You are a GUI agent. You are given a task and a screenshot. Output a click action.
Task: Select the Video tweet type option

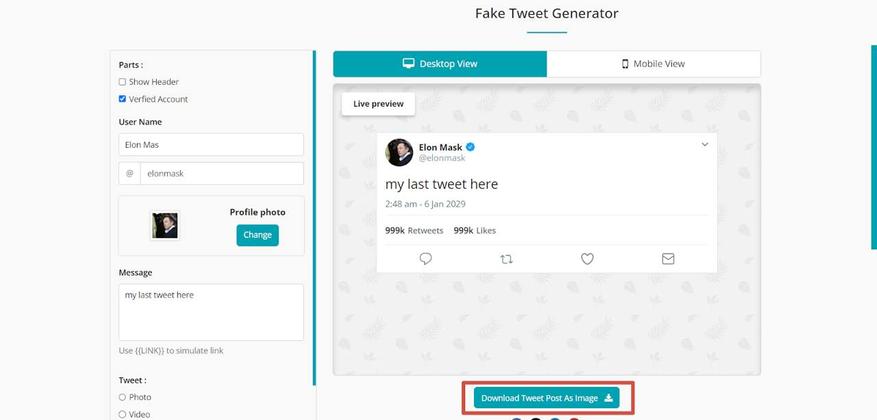pyautogui.click(x=122, y=414)
